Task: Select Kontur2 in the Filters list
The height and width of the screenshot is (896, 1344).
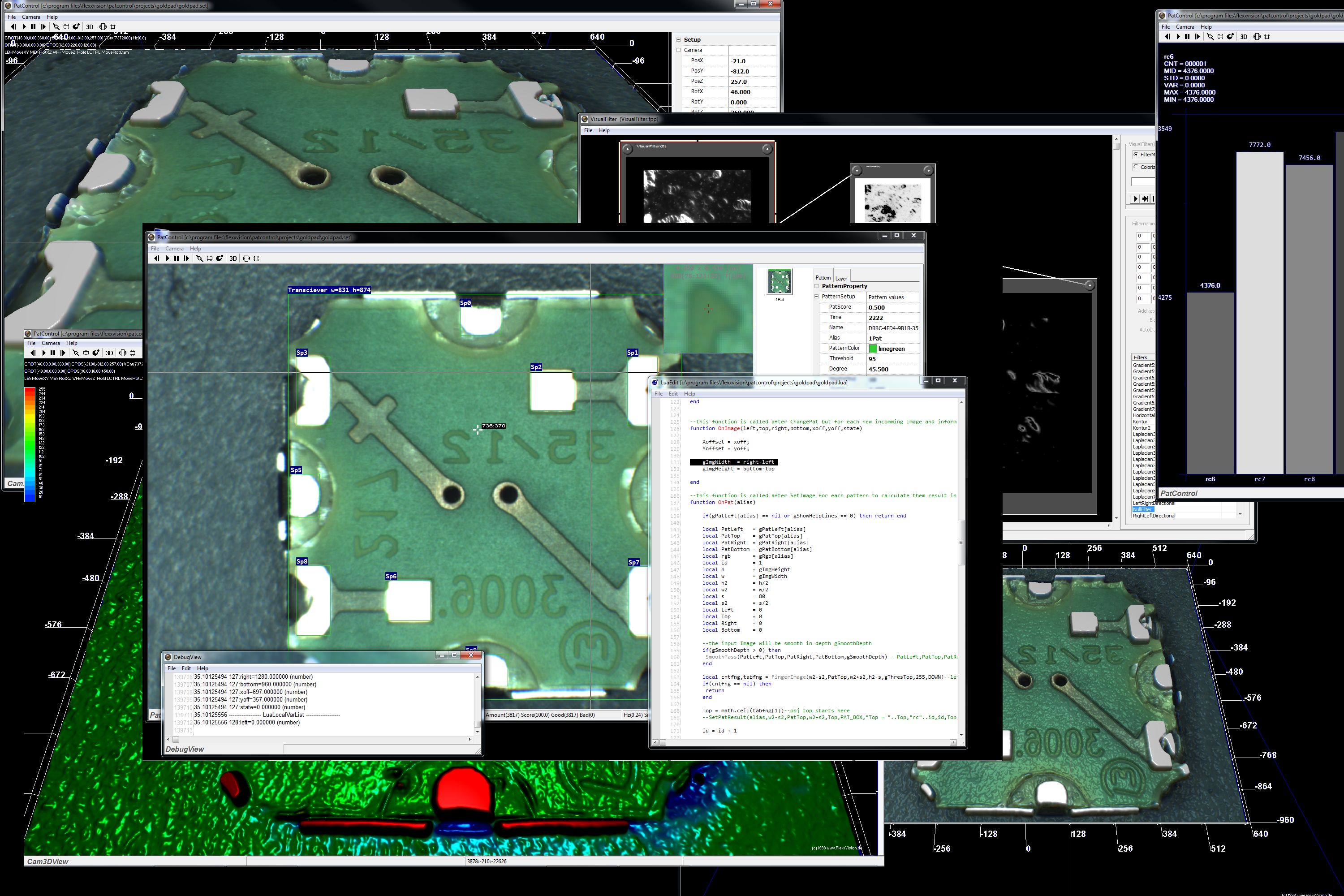Action: click(1142, 427)
